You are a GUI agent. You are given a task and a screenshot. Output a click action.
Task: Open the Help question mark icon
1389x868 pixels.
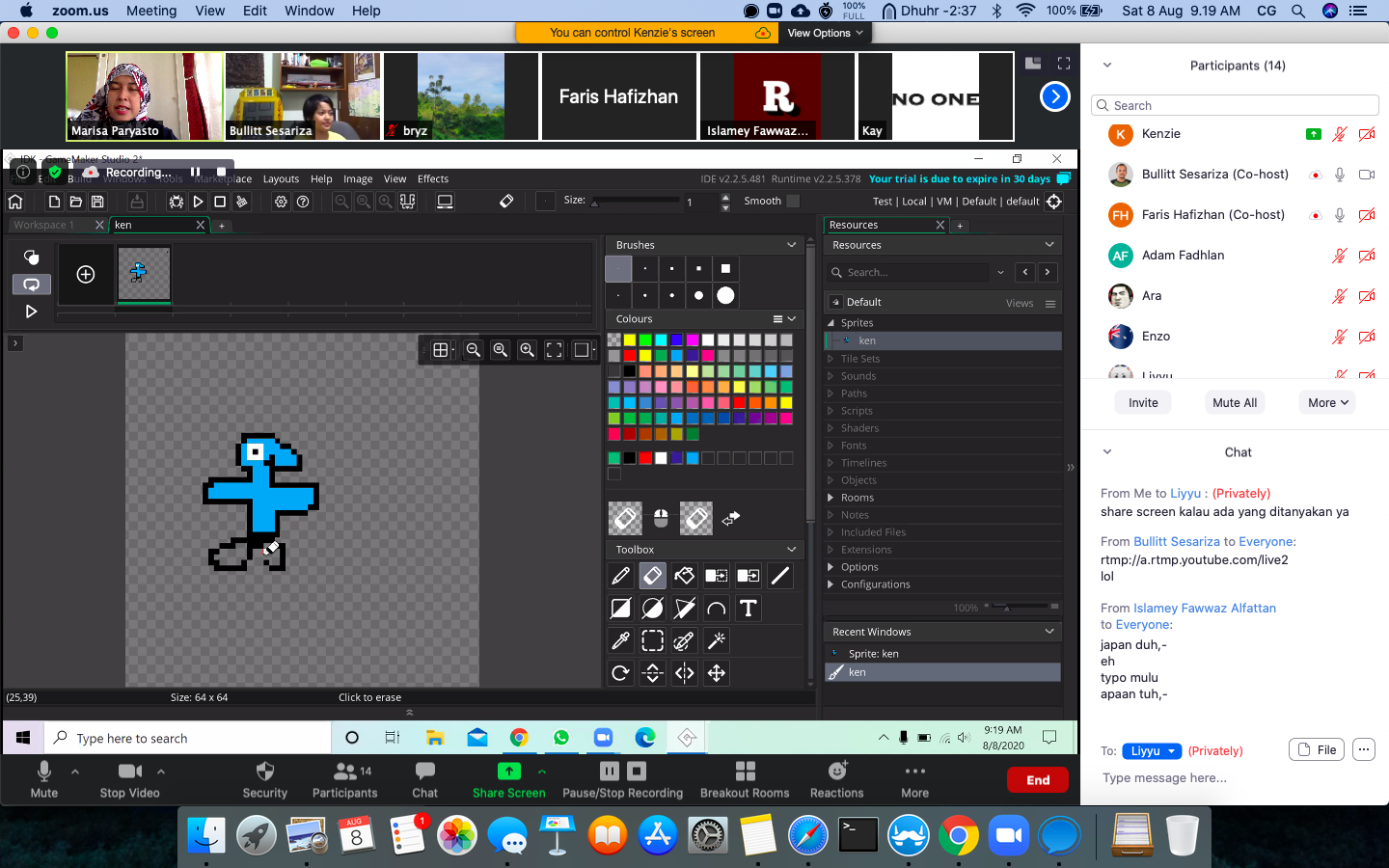point(303,202)
